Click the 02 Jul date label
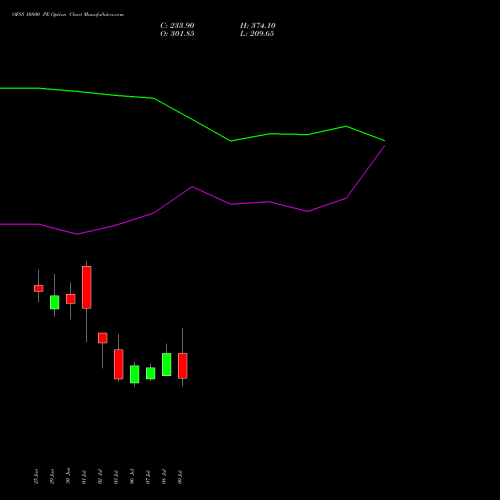The image size is (500, 500). click(x=100, y=477)
